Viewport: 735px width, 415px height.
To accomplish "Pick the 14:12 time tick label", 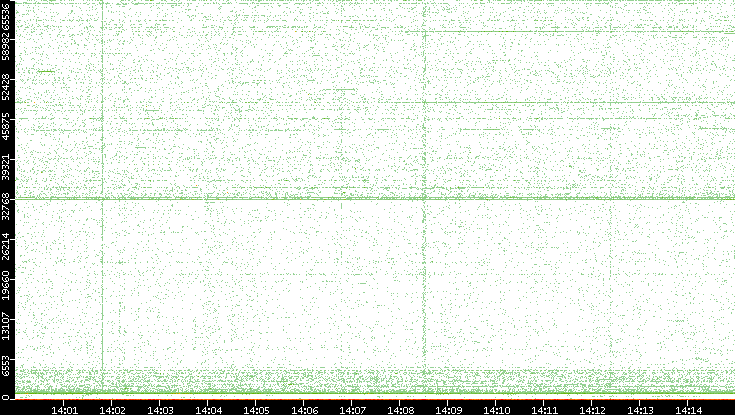I will pos(592,410).
